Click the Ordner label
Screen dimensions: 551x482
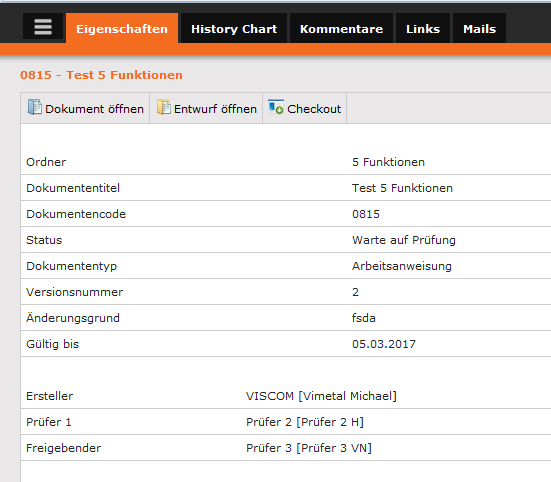coord(46,162)
